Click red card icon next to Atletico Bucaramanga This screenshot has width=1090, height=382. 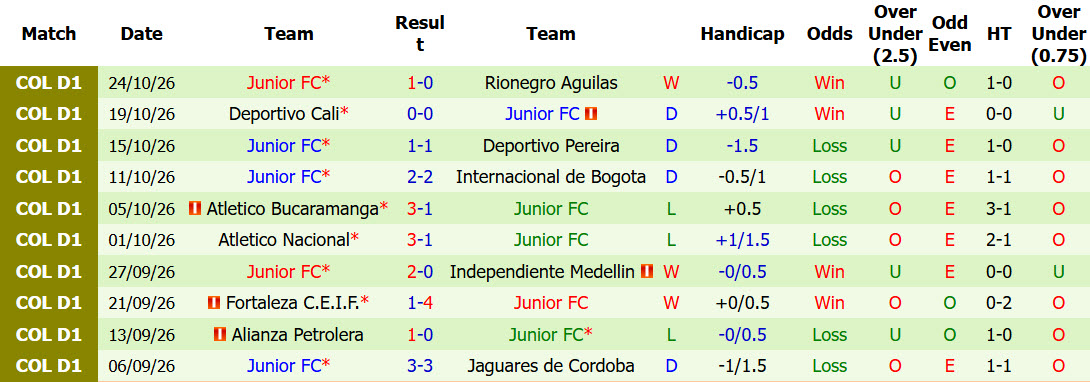[195, 208]
